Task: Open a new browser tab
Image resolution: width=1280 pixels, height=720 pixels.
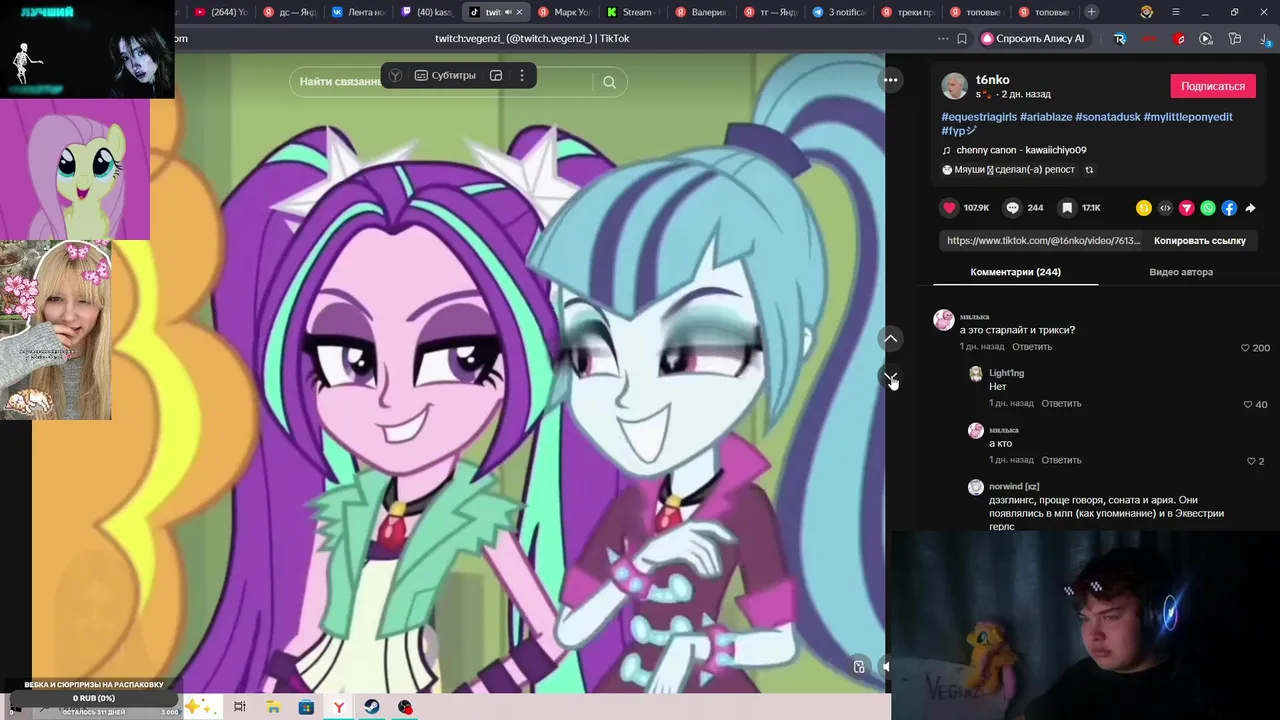Action: 1091,12
